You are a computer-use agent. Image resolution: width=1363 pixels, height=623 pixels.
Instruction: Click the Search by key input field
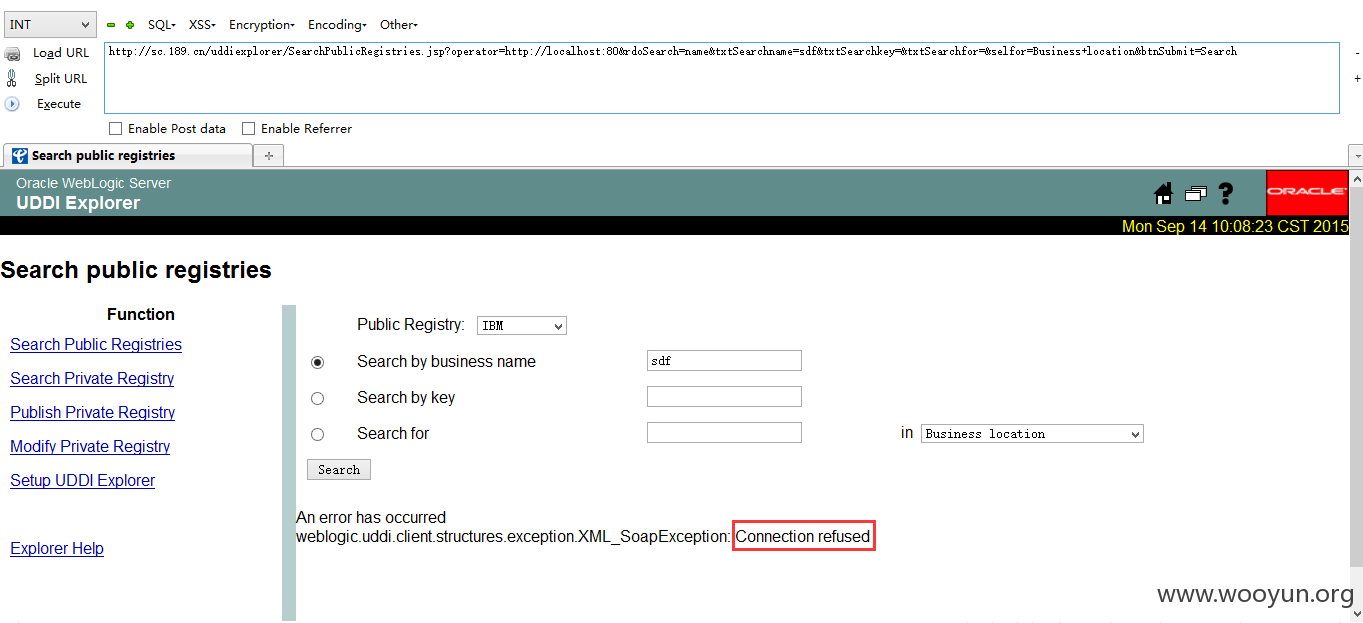tap(724, 397)
